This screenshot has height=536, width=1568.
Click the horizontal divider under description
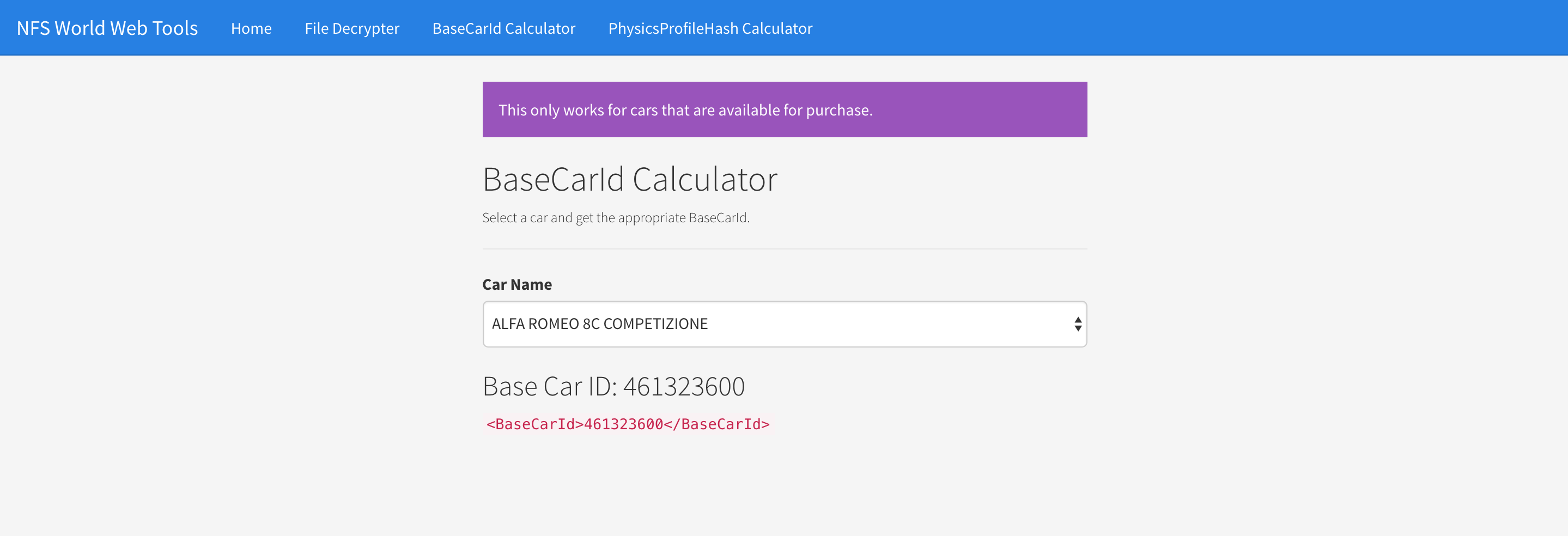pyautogui.click(x=784, y=249)
